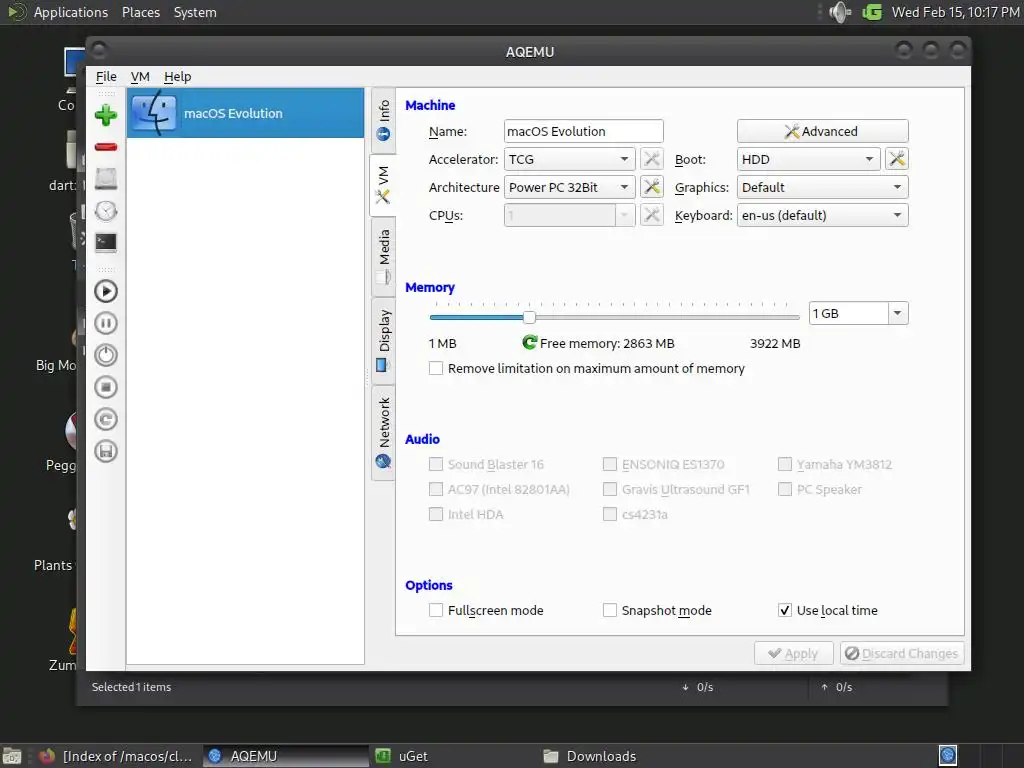1024x768 pixels.
Task: Save VM state with the floppy disk icon
Action: point(106,451)
